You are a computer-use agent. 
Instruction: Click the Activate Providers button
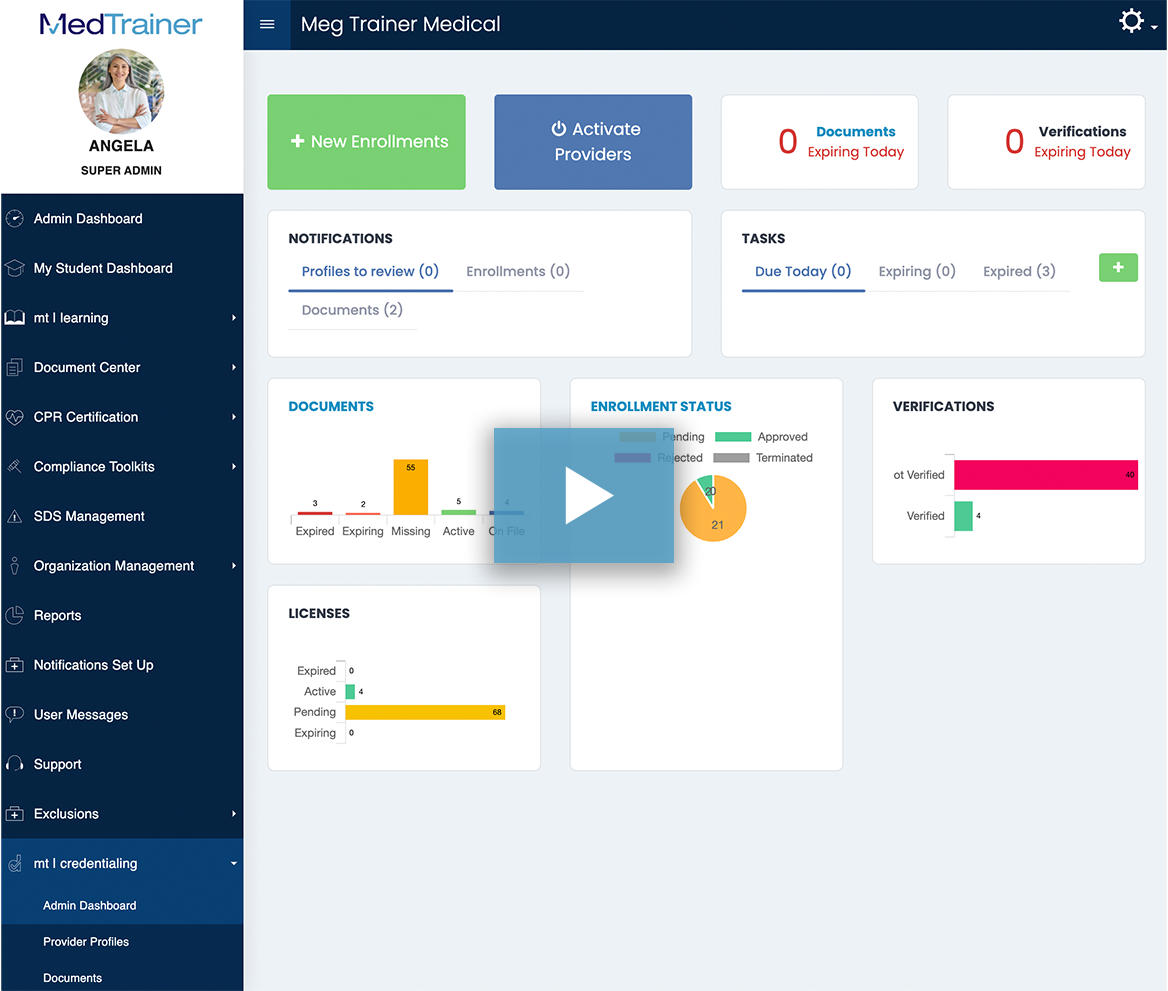point(593,142)
